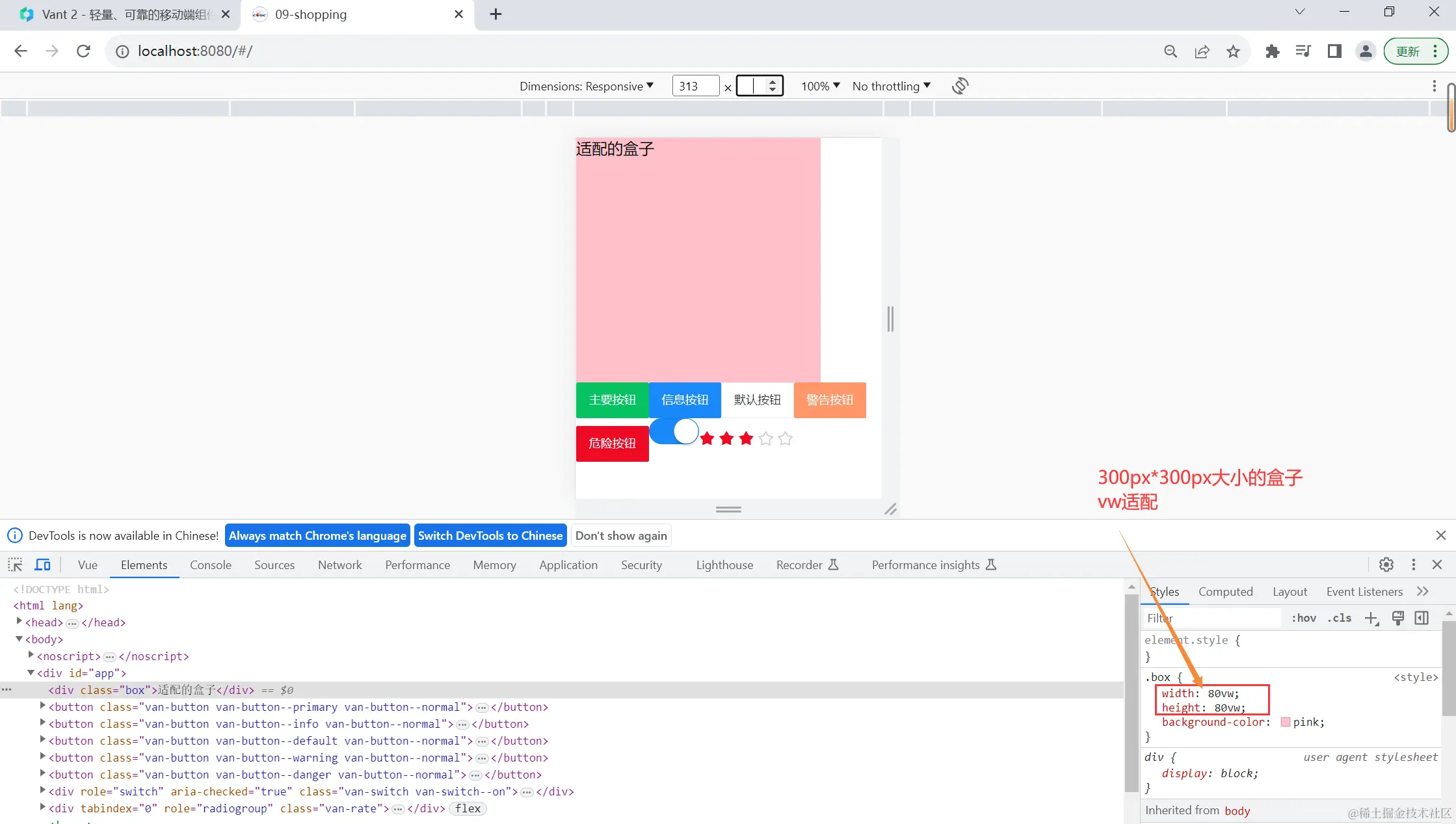
Task: Expand the head element node
Action: pos(20,621)
